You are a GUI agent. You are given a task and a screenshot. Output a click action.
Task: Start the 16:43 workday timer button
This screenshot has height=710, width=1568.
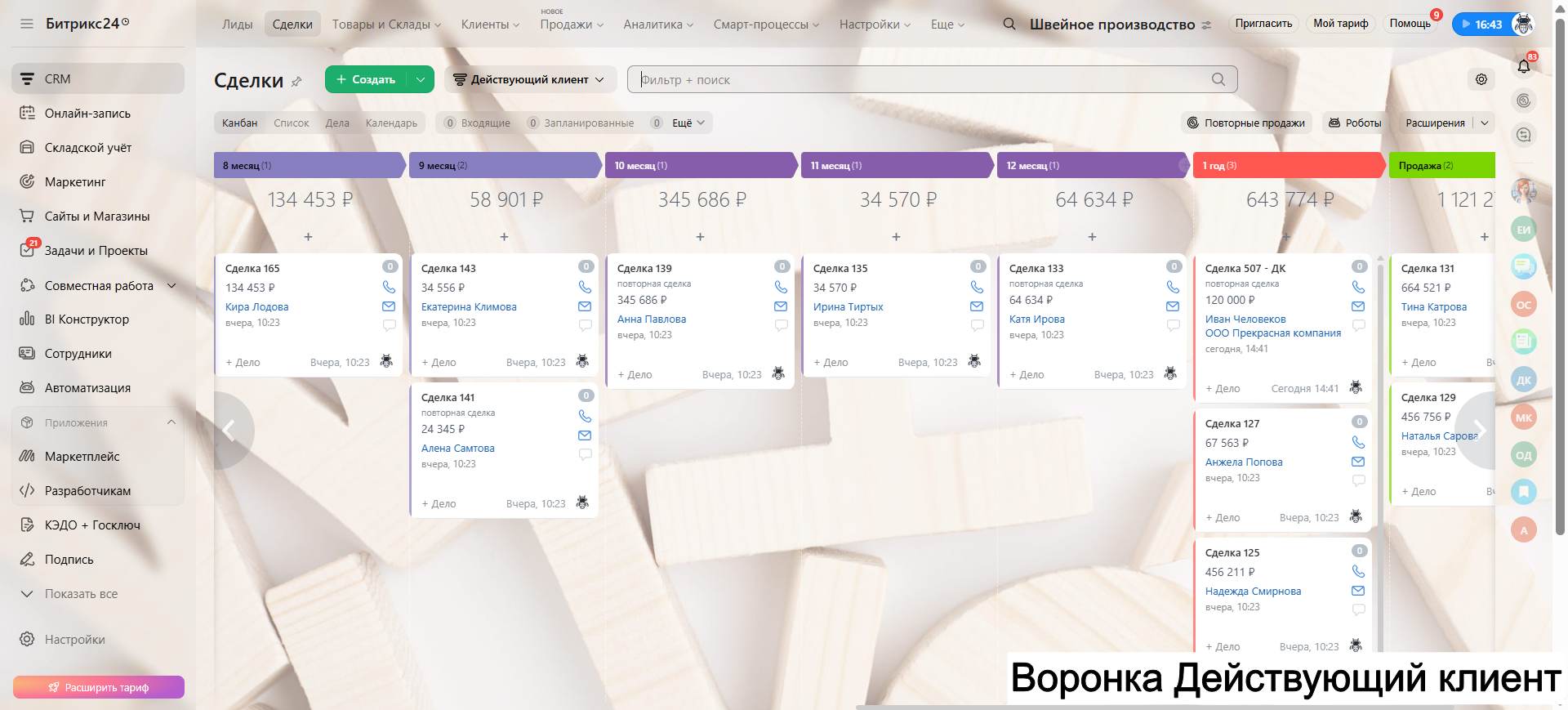tap(1482, 25)
